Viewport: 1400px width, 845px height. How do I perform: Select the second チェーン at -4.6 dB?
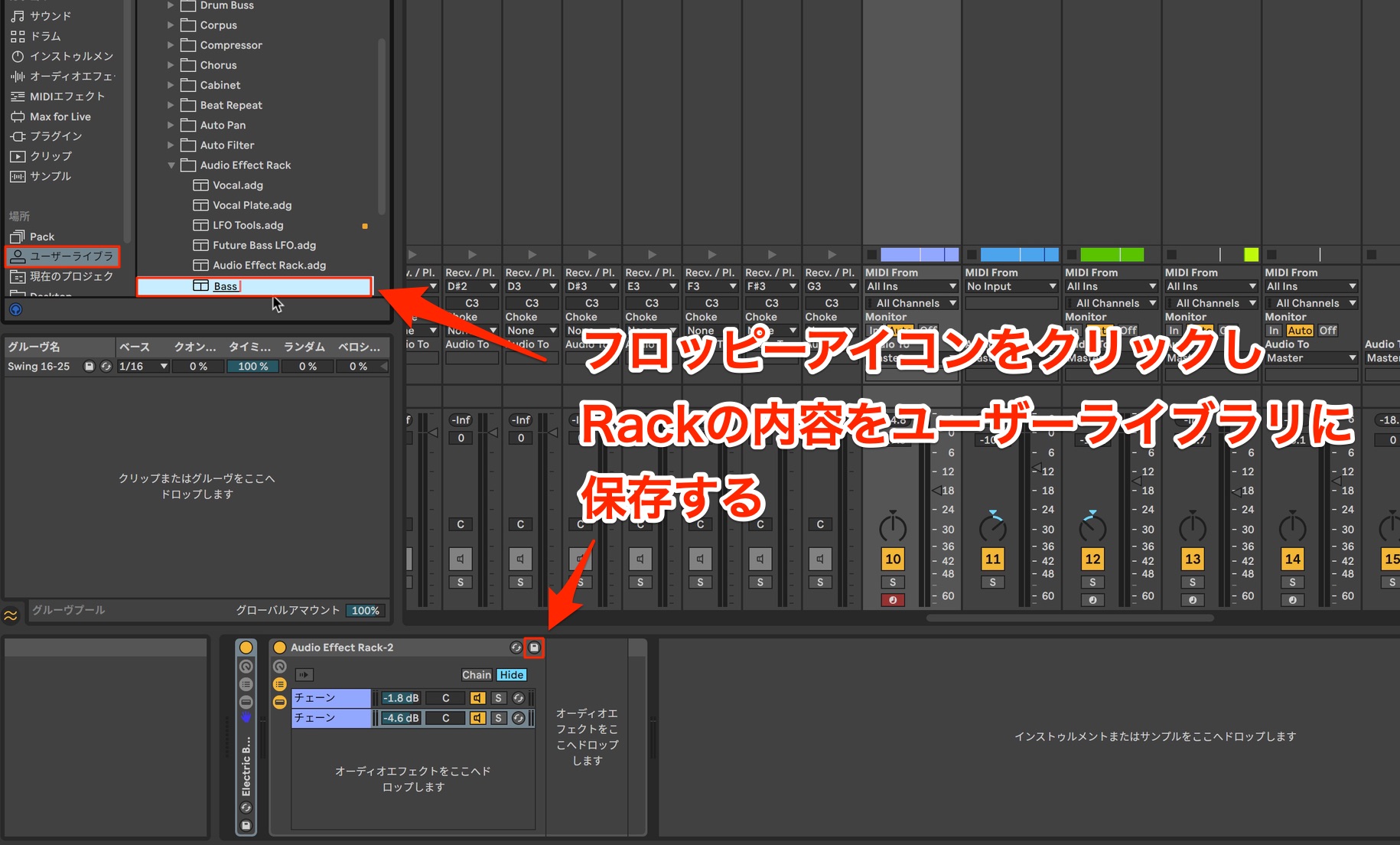[x=331, y=718]
